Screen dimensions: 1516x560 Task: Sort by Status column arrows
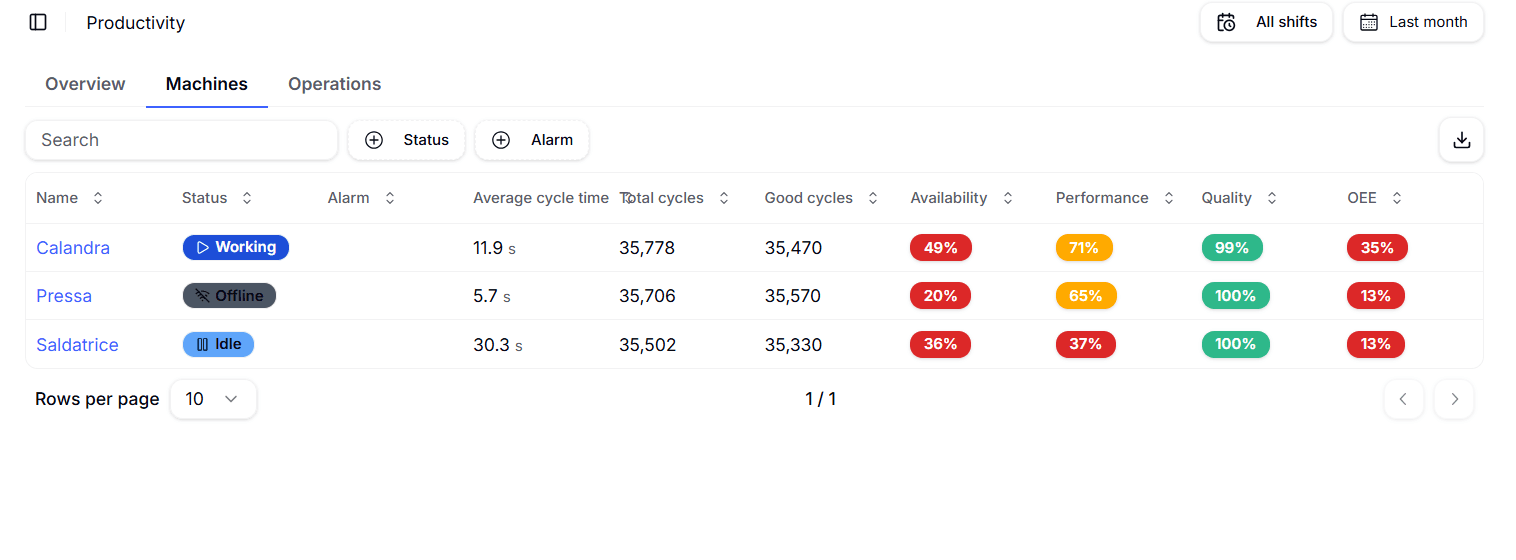(247, 198)
